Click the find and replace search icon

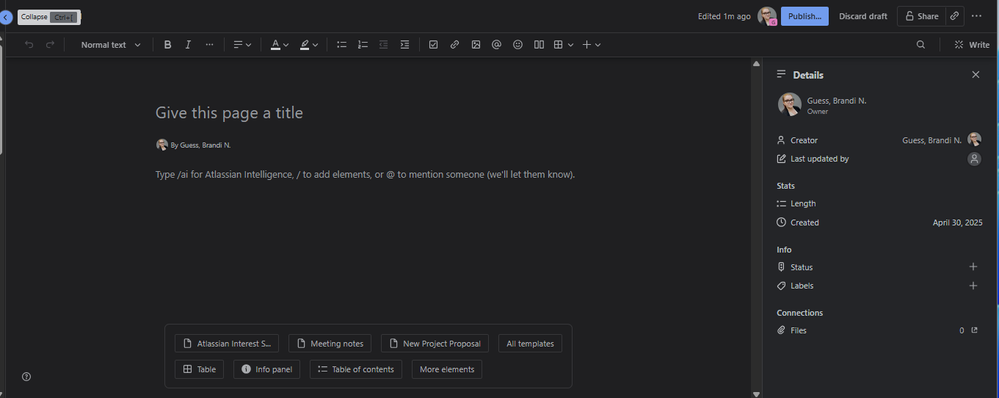point(921,45)
